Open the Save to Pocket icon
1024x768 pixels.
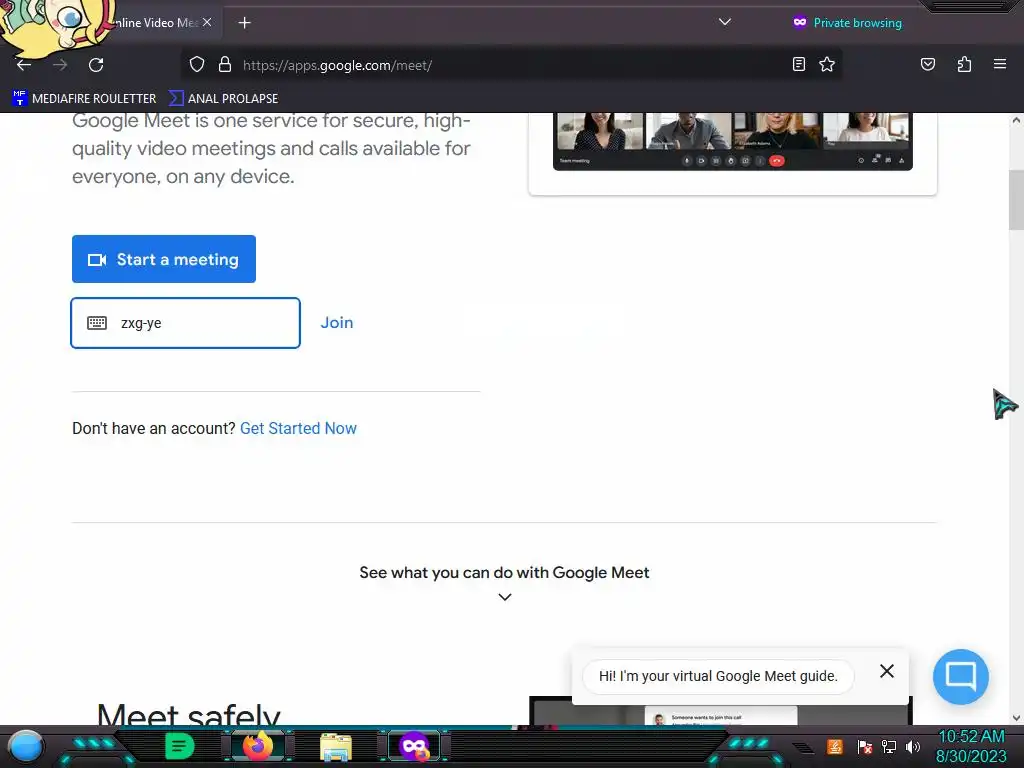(927, 64)
